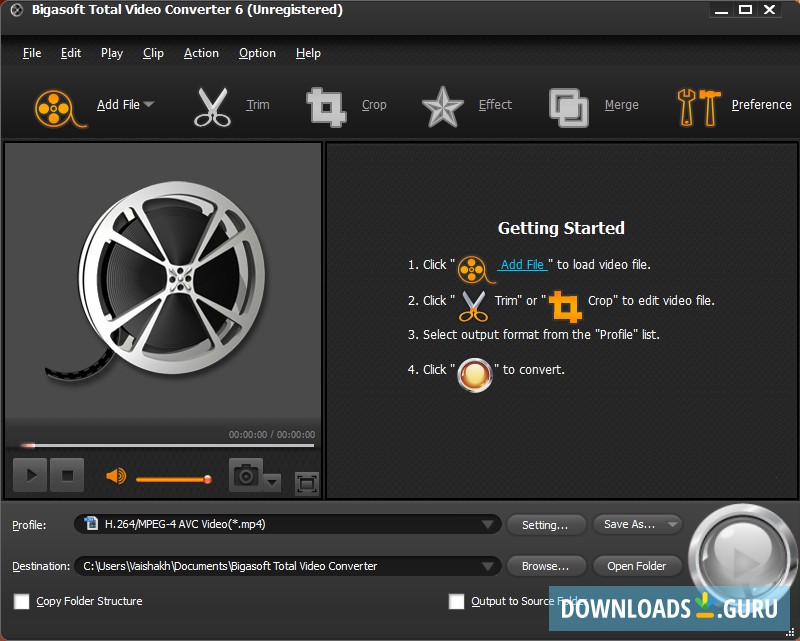
Task: Click the Add File link in Getting Started
Action: 522,265
